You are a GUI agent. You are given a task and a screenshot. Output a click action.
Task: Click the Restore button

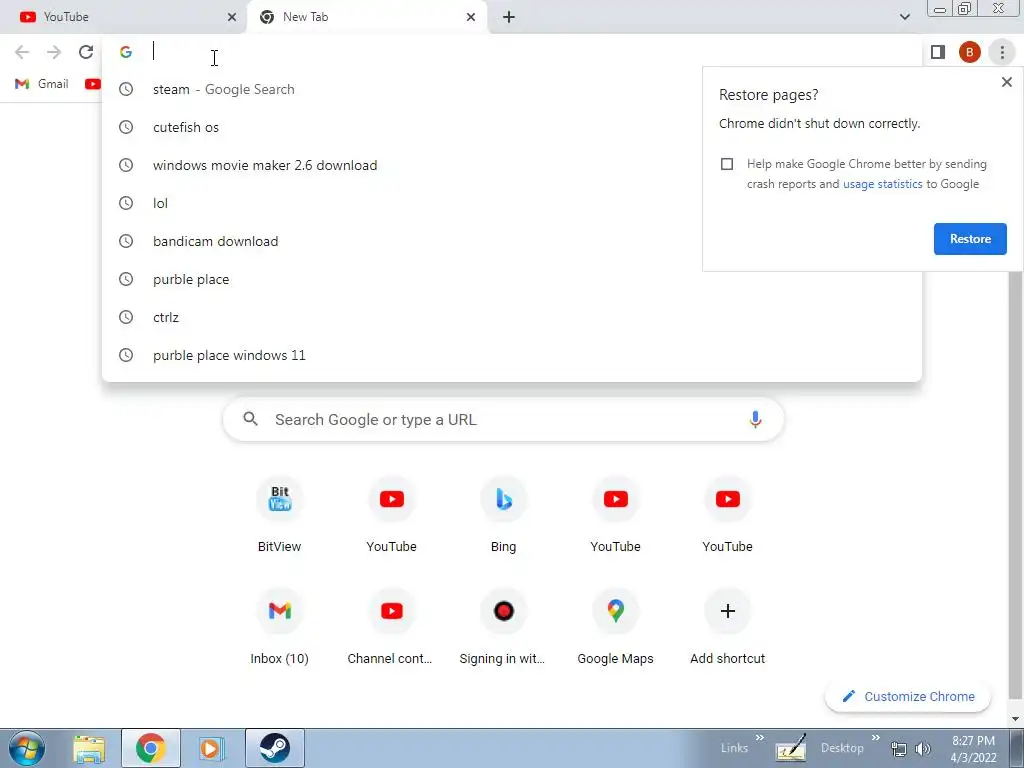(x=970, y=239)
